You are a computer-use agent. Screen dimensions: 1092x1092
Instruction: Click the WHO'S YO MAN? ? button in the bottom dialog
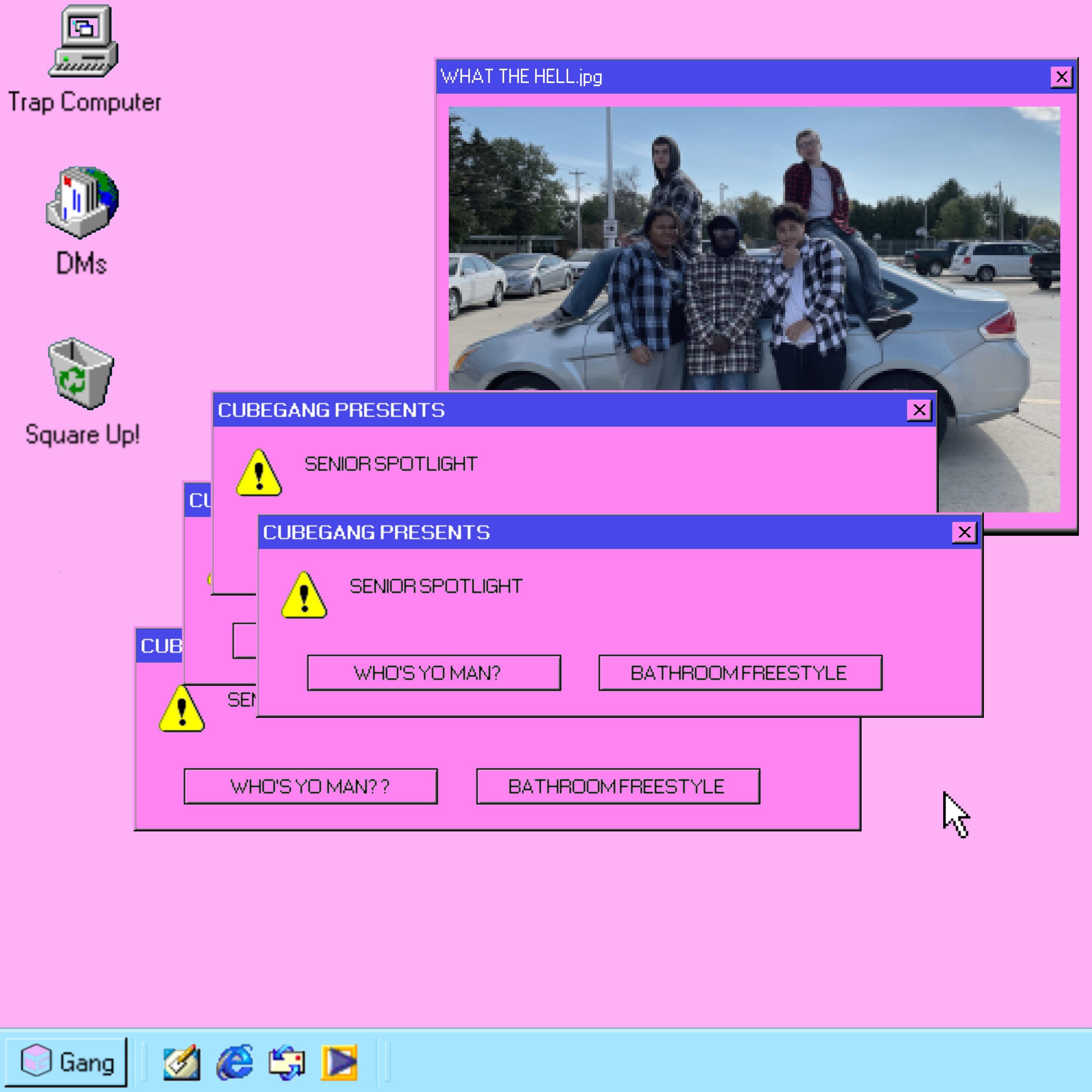click(x=311, y=786)
